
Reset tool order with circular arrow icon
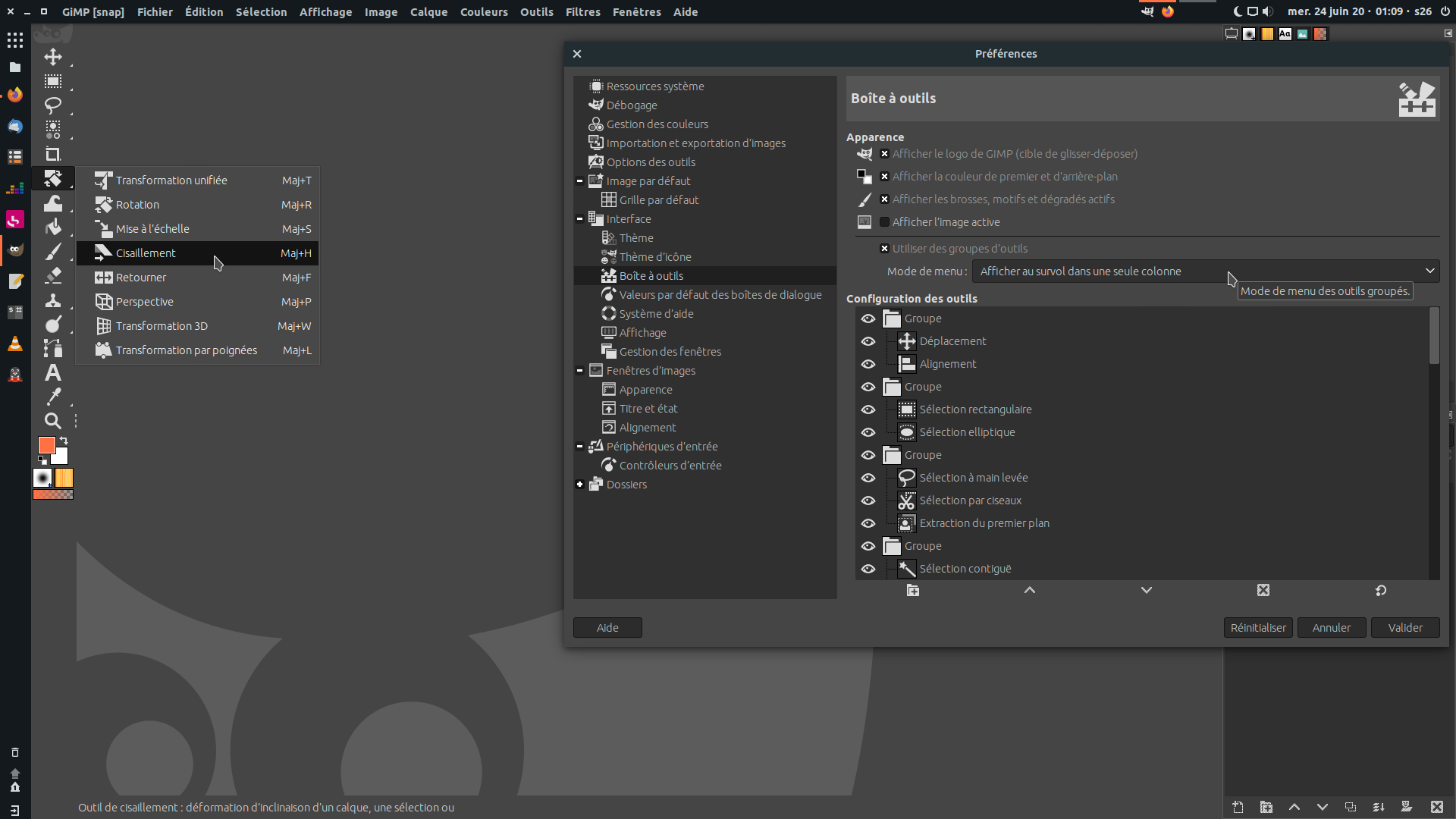tap(1381, 590)
